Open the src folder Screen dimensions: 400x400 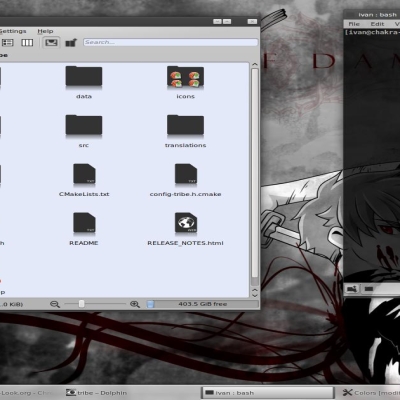coord(84,126)
